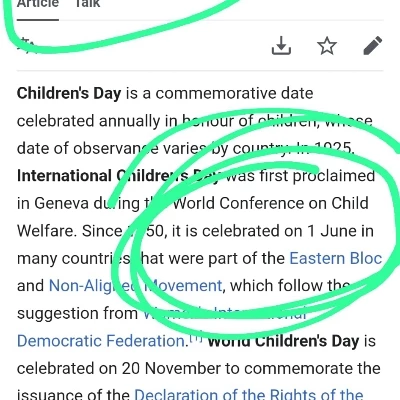Click the bold International Children's Day text
The width and height of the screenshot is (400, 400).
point(119,176)
